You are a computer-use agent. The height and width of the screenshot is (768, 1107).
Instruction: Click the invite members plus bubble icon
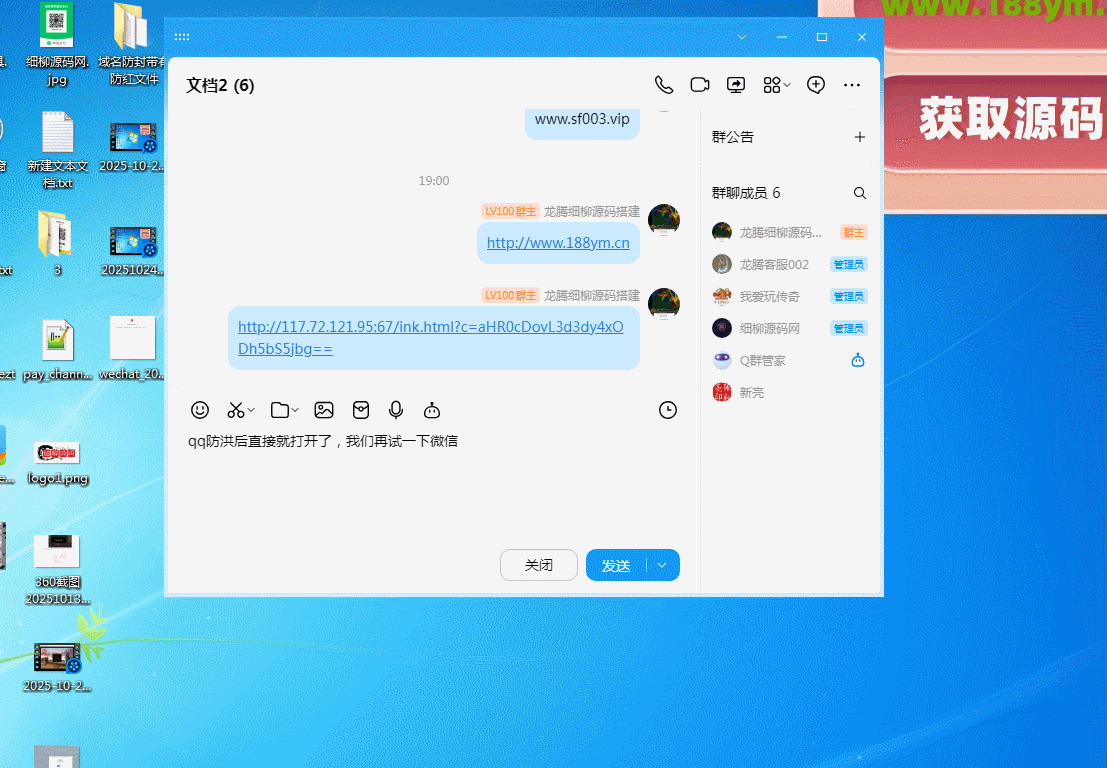(x=816, y=85)
